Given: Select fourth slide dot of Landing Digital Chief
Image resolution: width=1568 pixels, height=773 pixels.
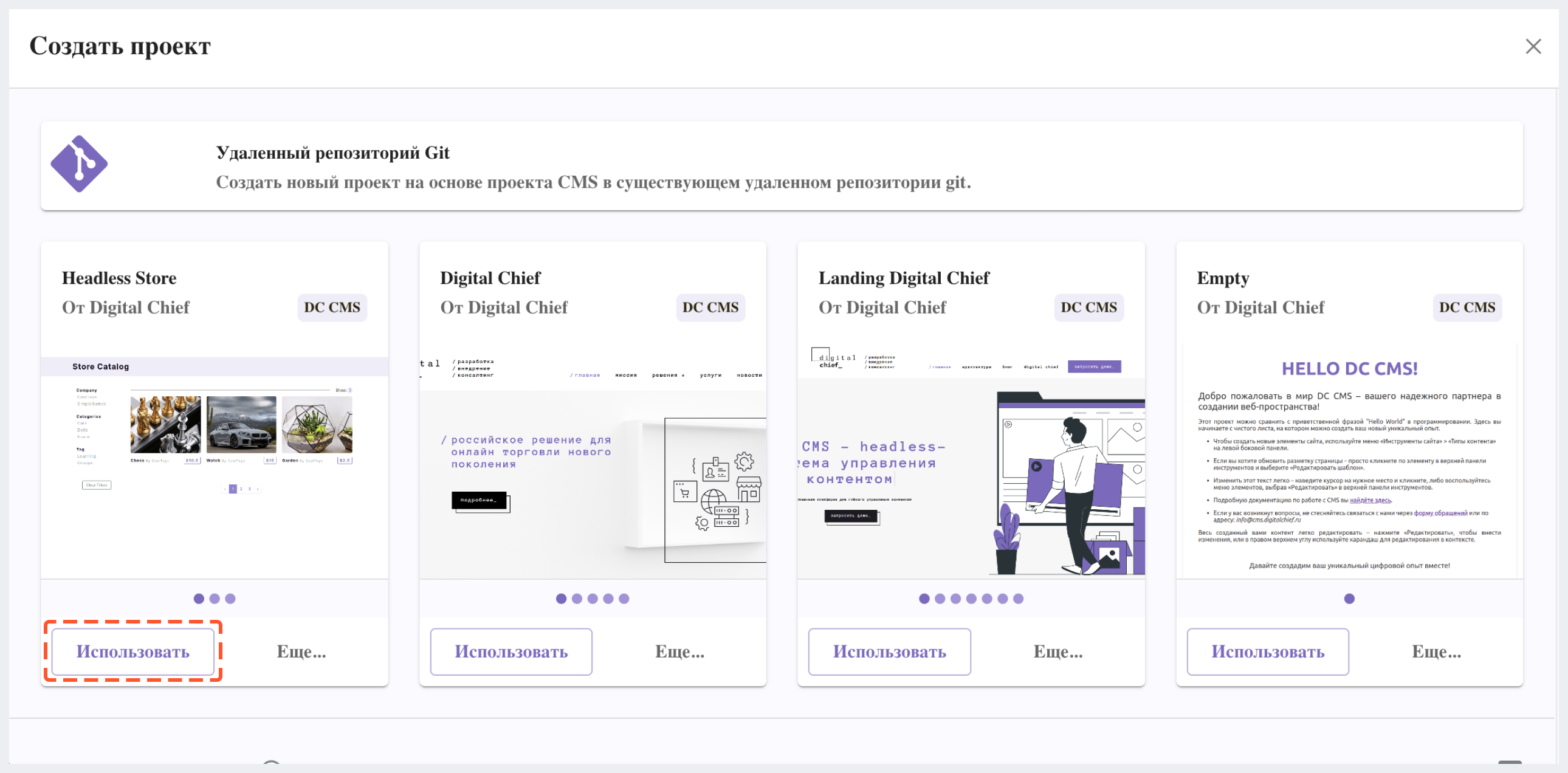Looking at the screenshot, I should [971, 599].
